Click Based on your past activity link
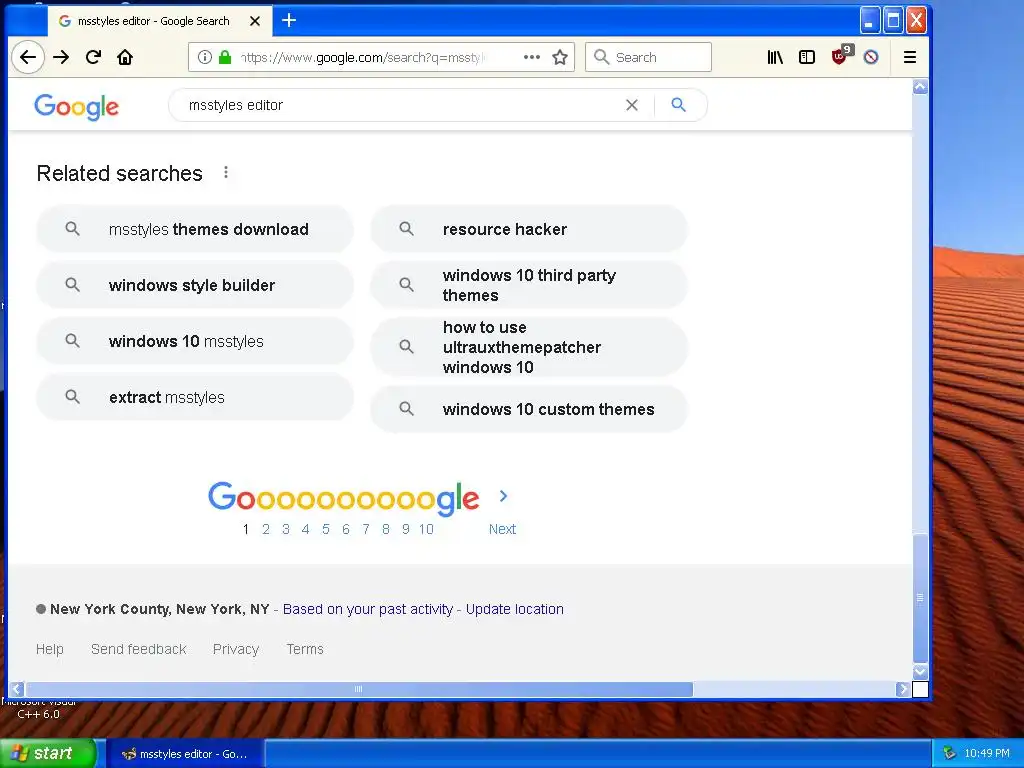Viewport: 1024px width, 768px height. coord(368,609)
